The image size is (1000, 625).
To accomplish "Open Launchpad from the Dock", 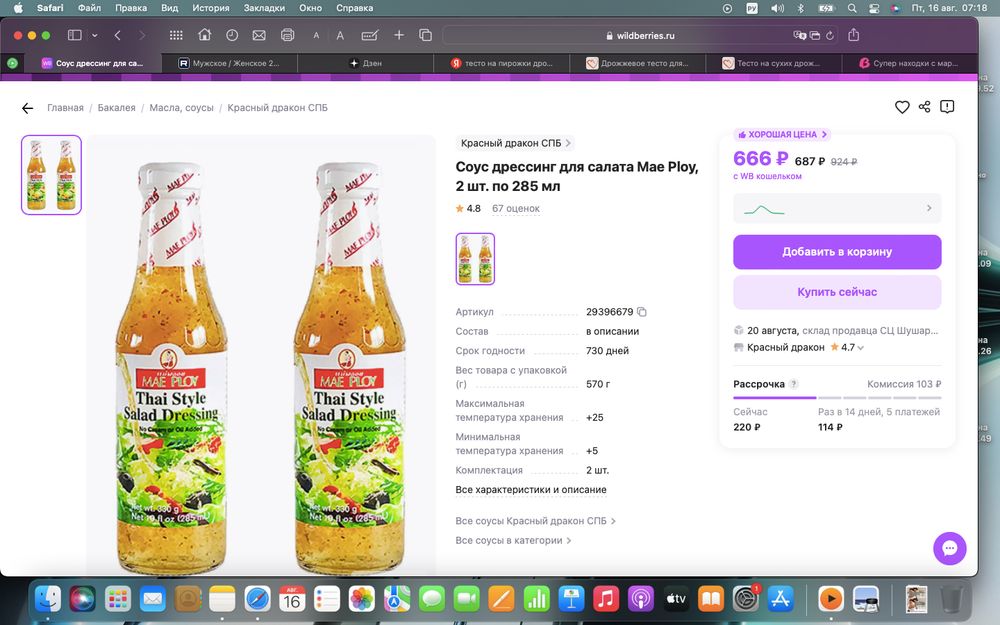I will (x=117, y=599).
